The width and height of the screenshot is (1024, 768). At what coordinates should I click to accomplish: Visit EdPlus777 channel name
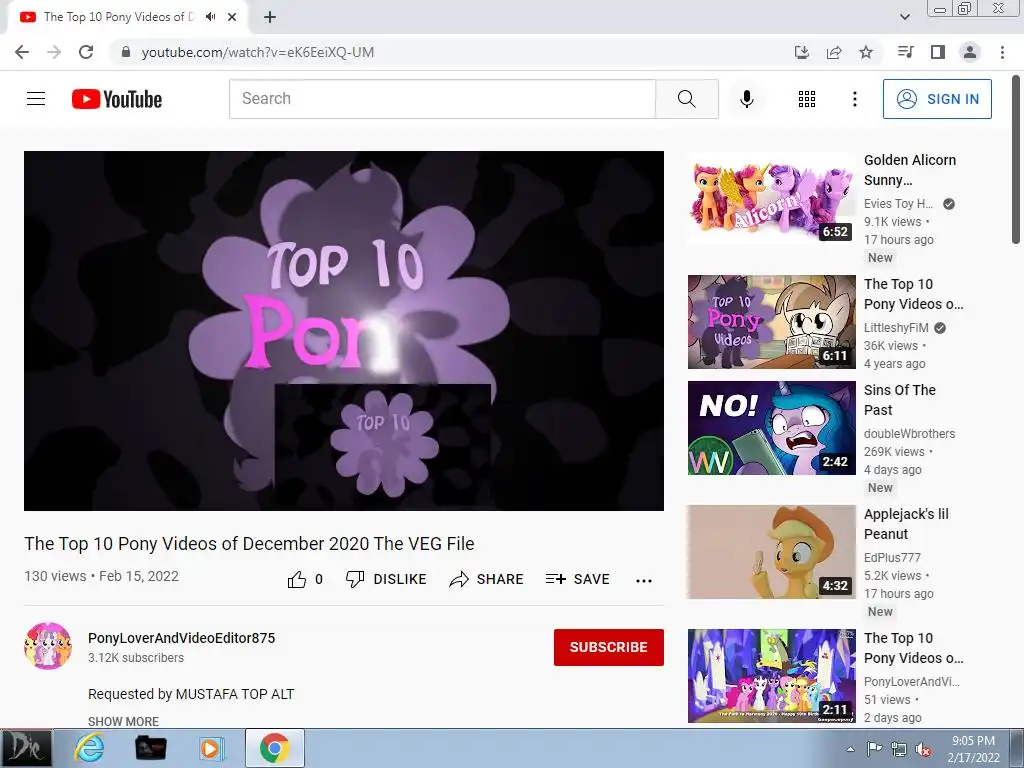tap(892, 558)
